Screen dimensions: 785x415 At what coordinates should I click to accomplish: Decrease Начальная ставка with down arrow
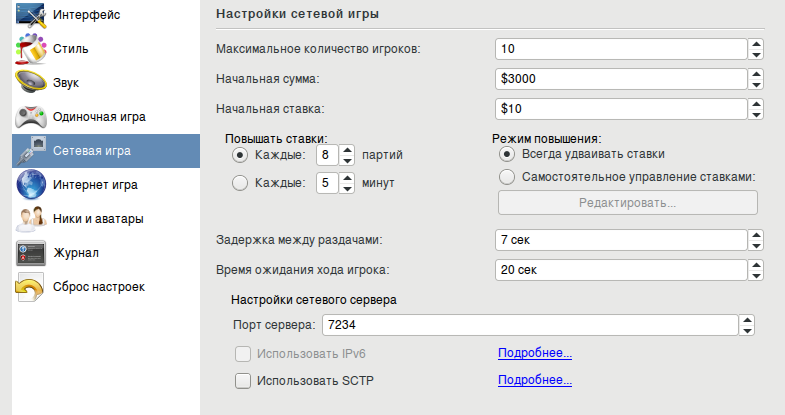click(756, 115)
